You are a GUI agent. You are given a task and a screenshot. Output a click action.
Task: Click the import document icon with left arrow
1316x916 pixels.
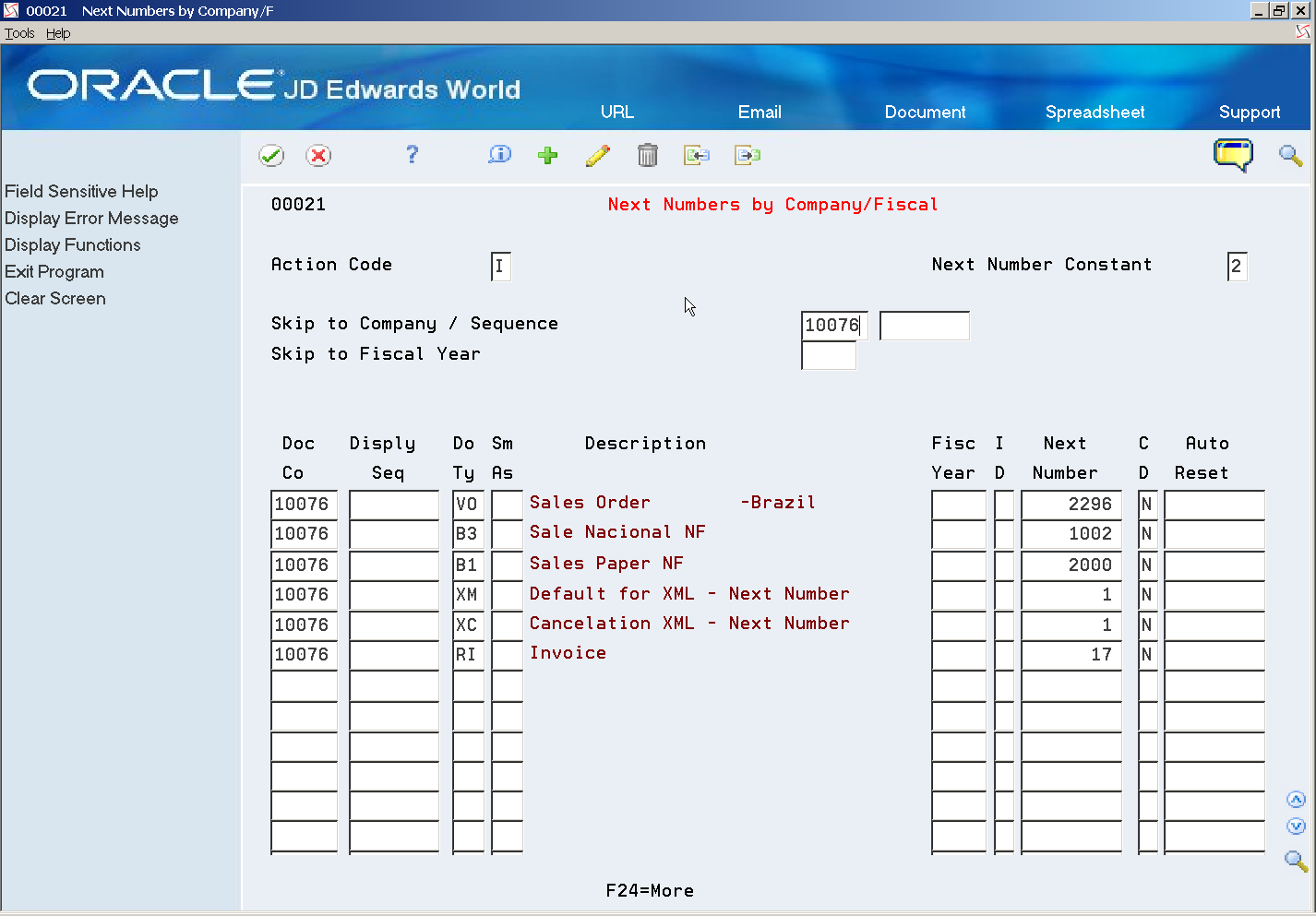pos(697,155)
